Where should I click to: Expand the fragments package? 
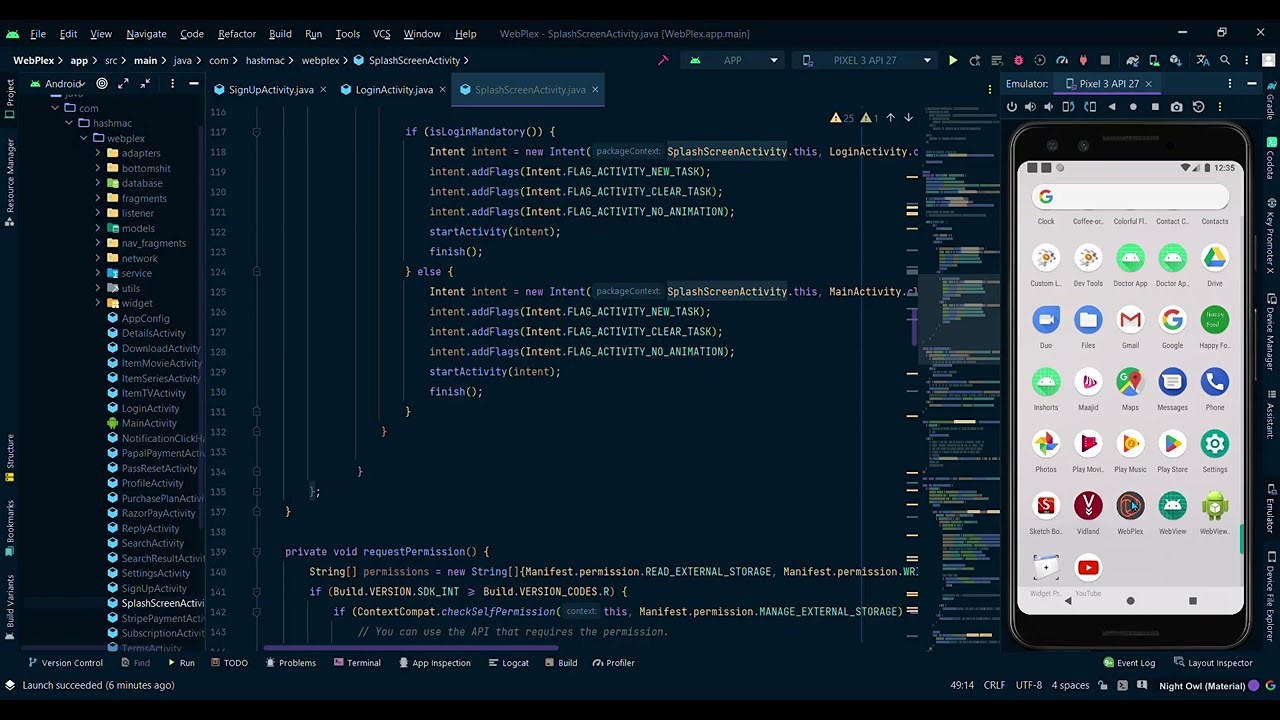98,198
